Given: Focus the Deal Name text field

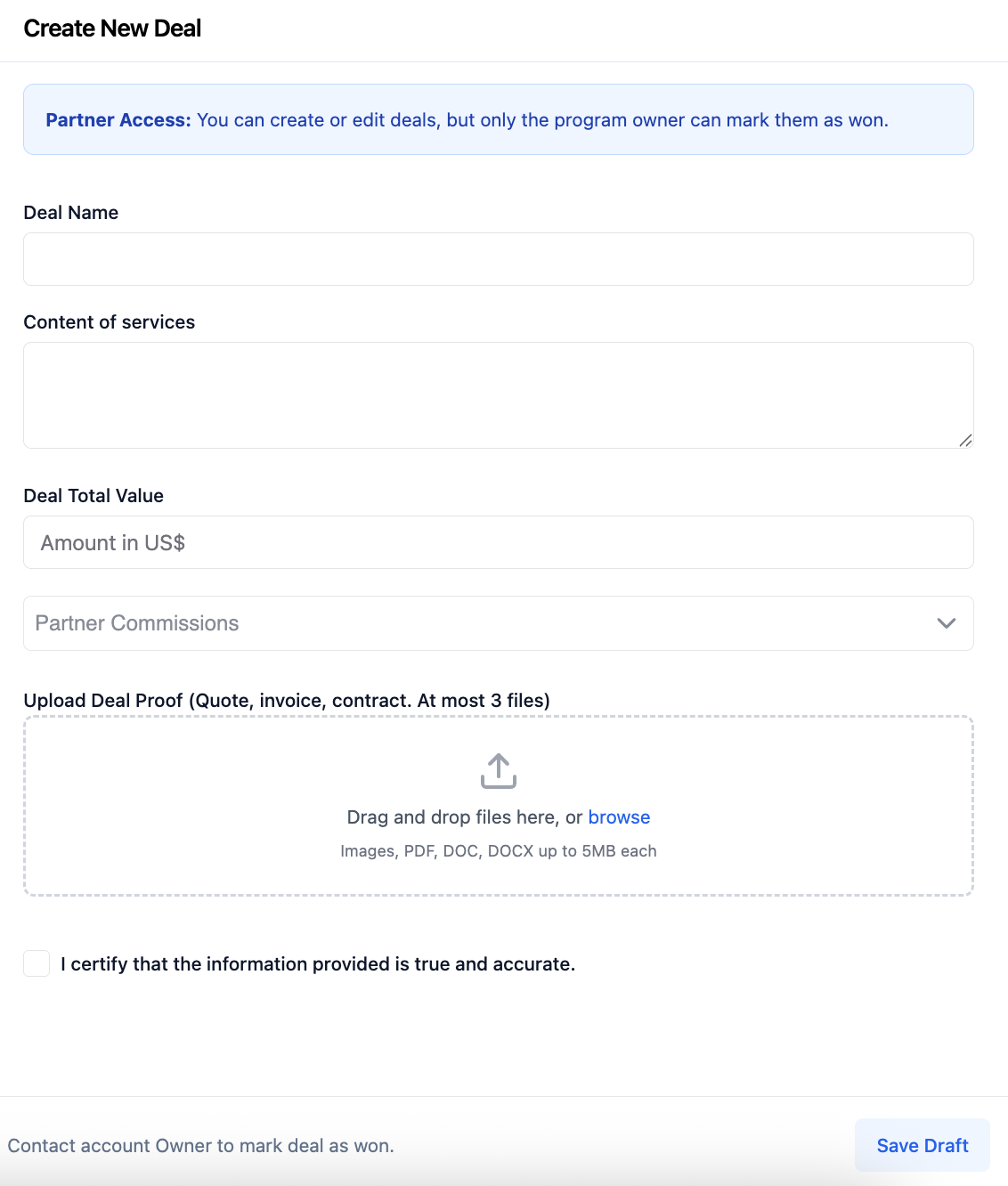Looking at the screenshot, I should [x=499, y=259].
